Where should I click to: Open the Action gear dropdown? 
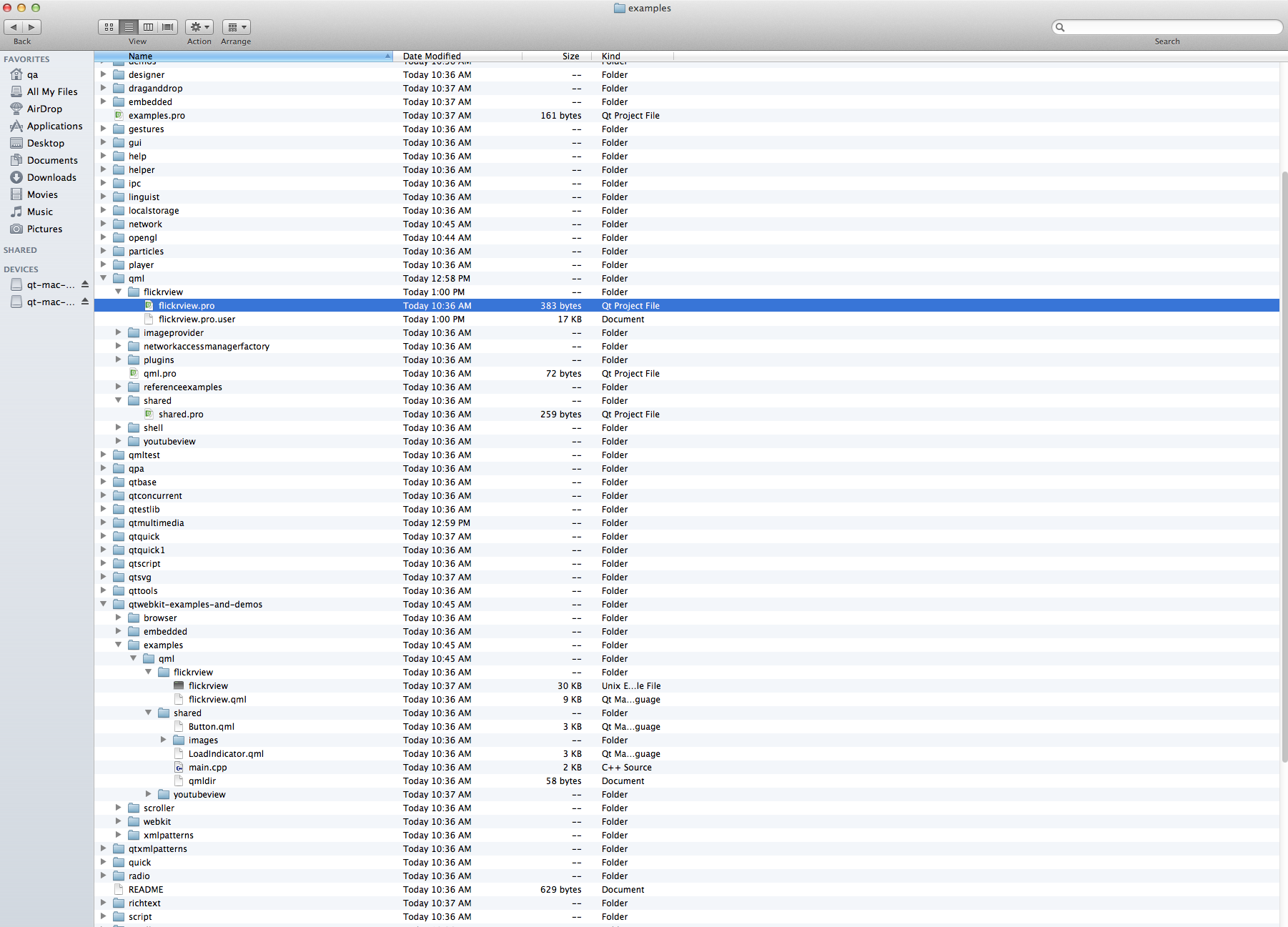199,27
